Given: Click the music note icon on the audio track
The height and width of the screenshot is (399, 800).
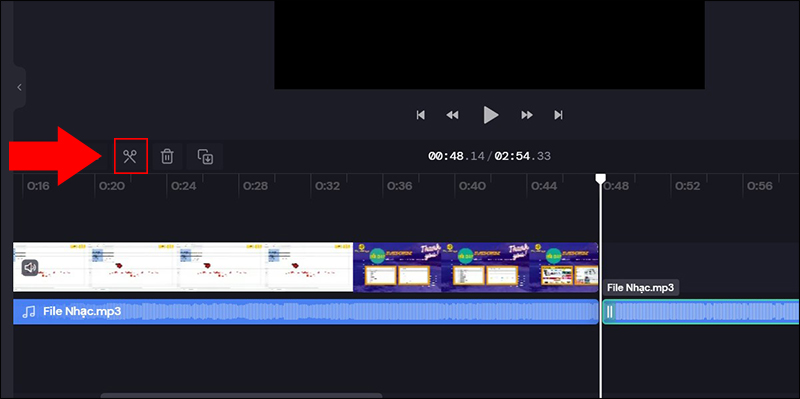Looking at the screenshot, I should (x=29, y=312).
